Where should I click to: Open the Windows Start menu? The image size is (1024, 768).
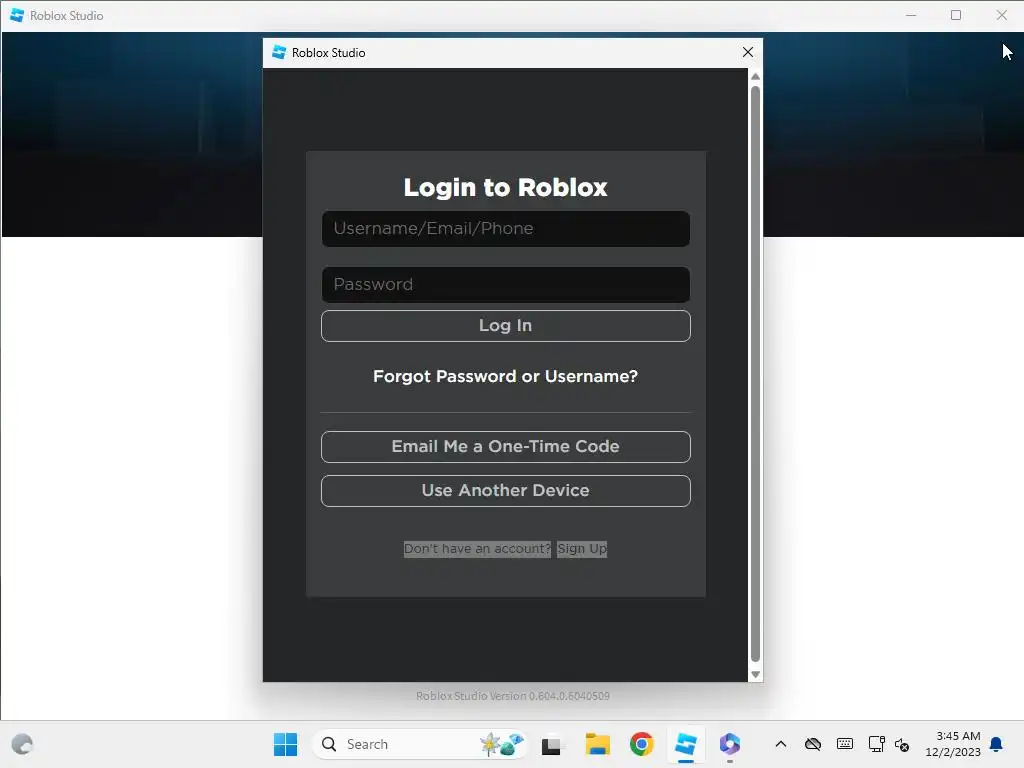(285, 744)
